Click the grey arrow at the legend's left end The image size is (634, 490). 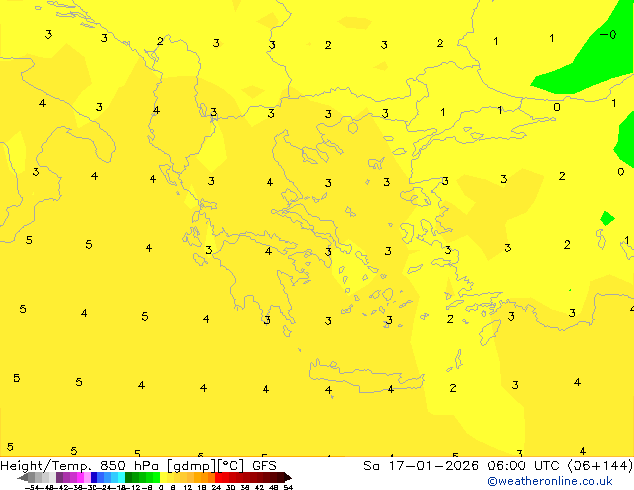23,477
